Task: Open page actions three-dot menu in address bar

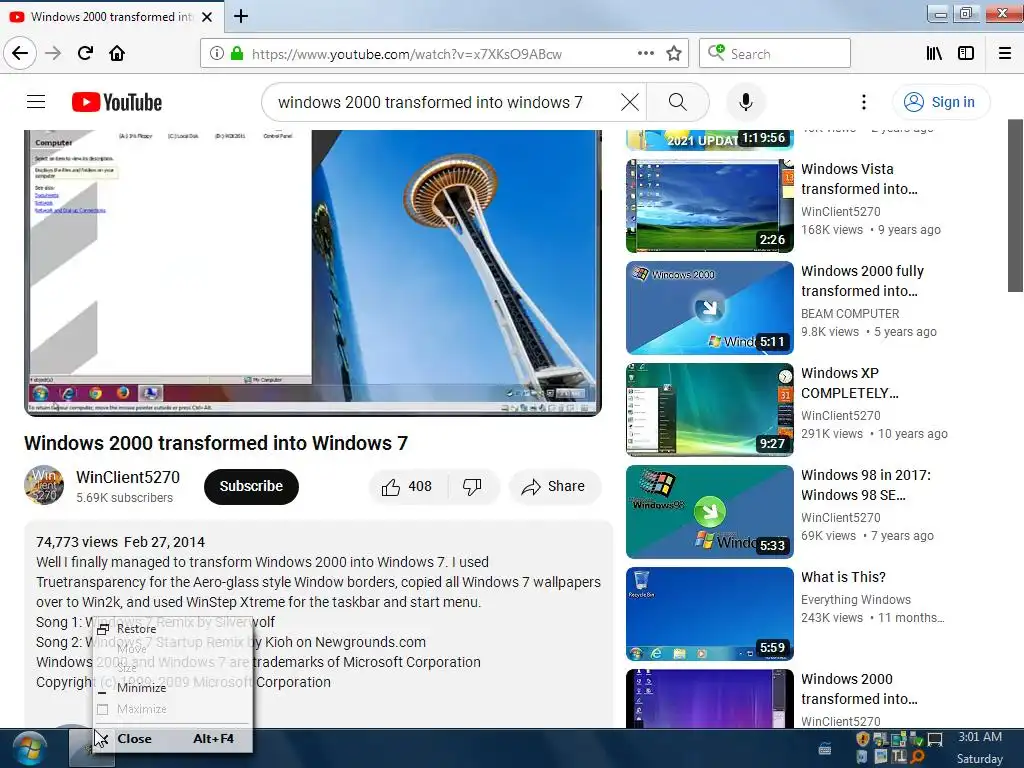Action: [646, 54]
